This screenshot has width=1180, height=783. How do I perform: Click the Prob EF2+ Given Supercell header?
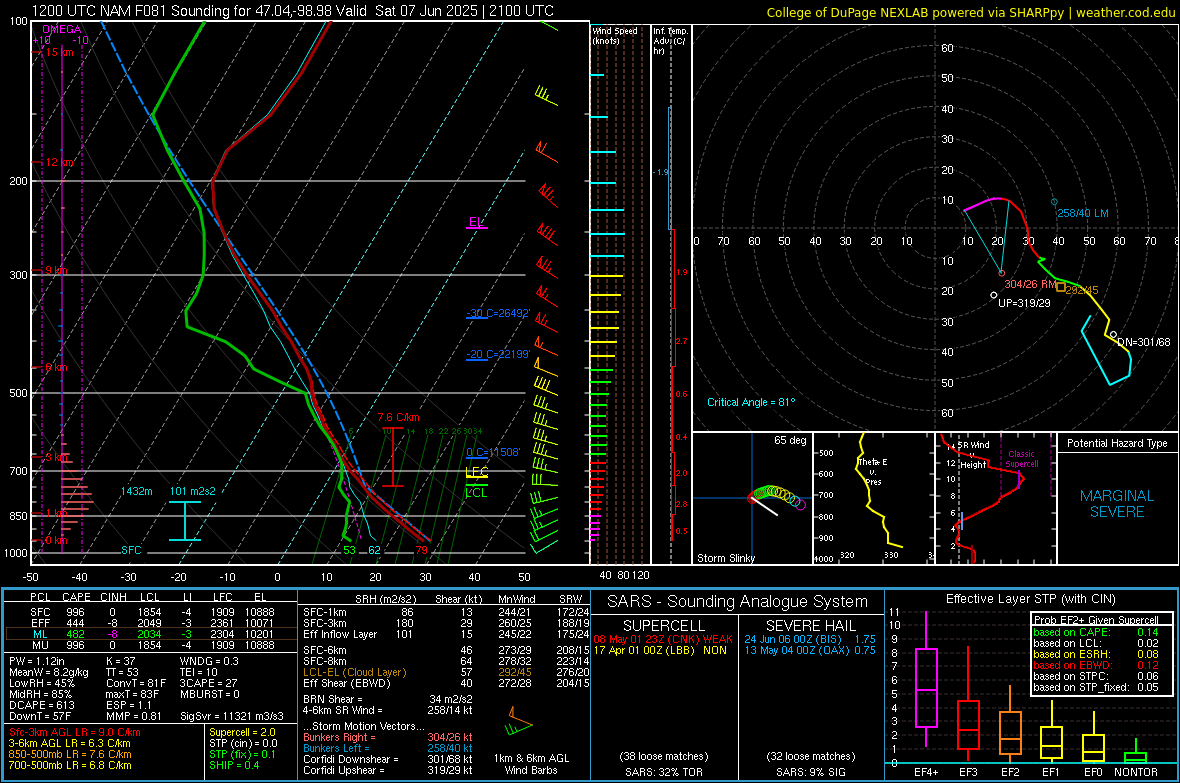coord(1096,620)
